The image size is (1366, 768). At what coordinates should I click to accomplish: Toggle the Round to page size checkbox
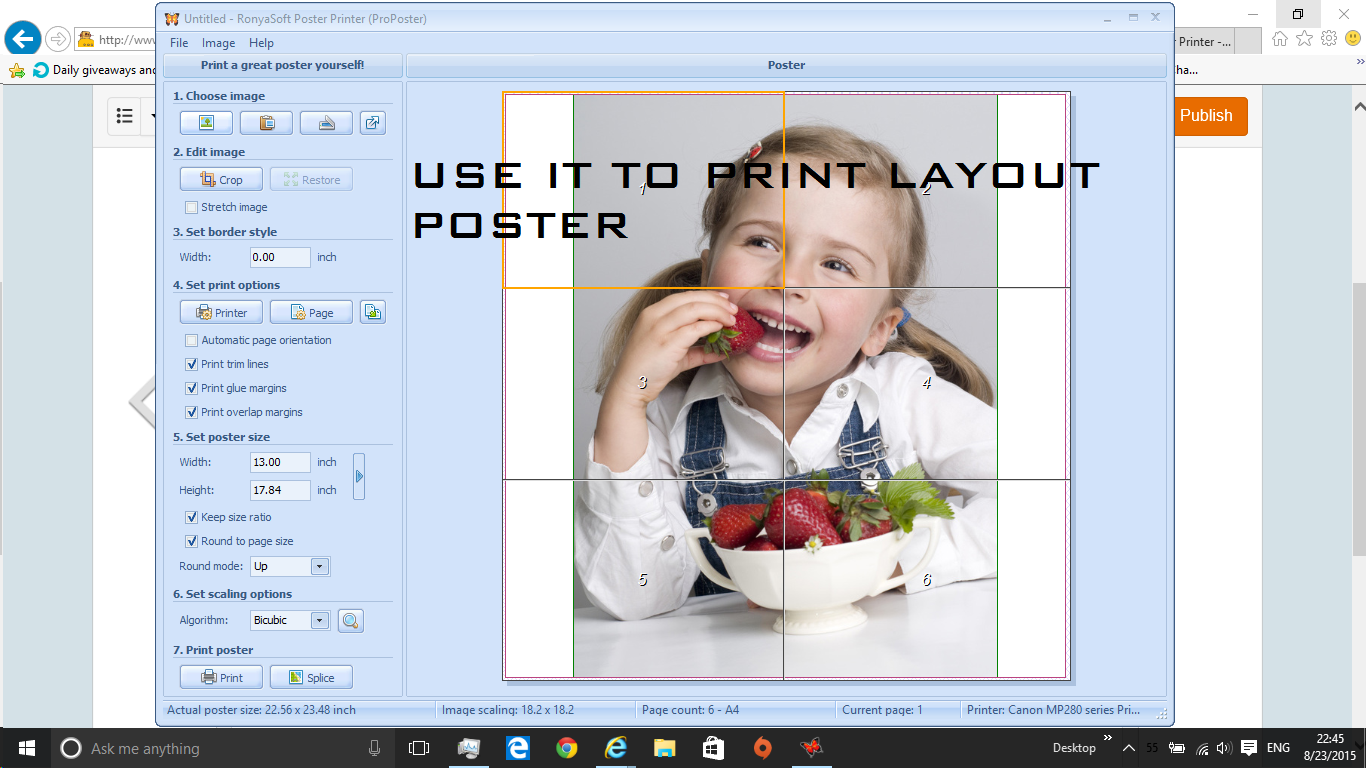(192, 541)
